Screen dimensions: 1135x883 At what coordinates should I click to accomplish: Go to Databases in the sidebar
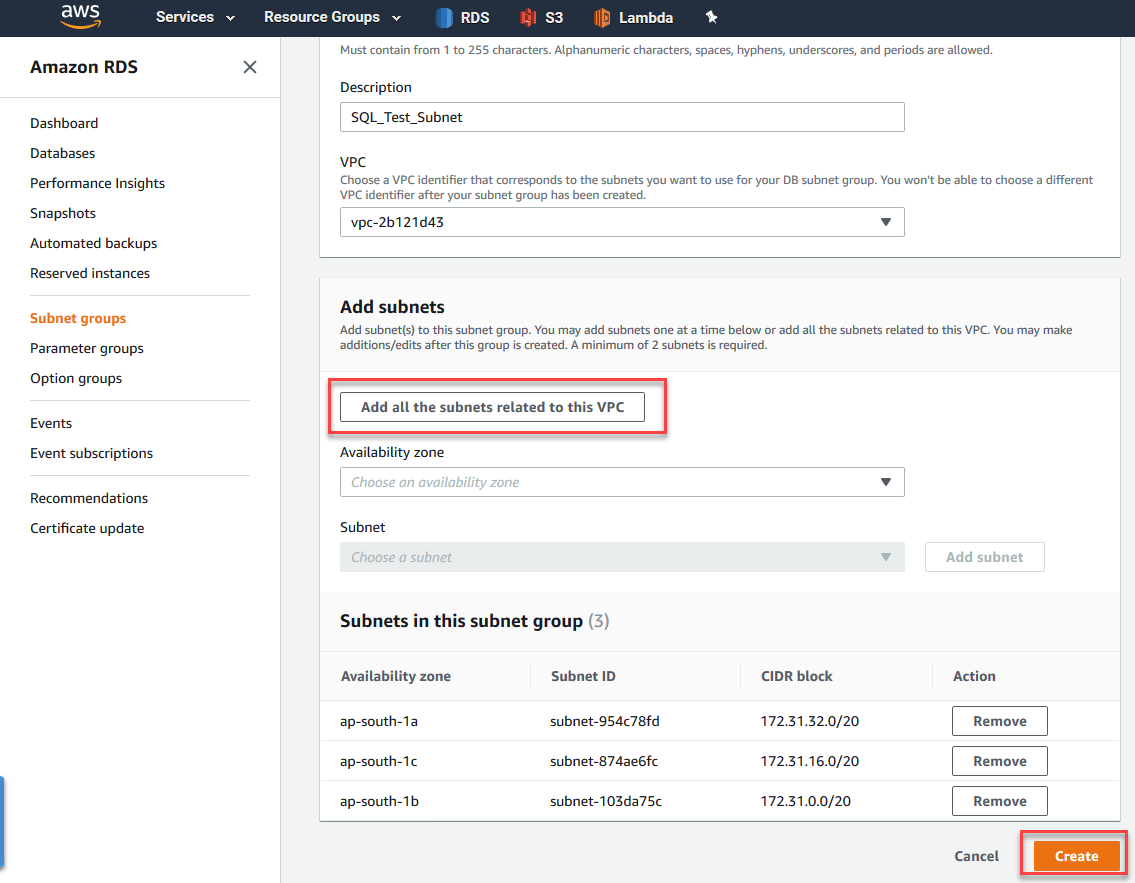[63, 153]
